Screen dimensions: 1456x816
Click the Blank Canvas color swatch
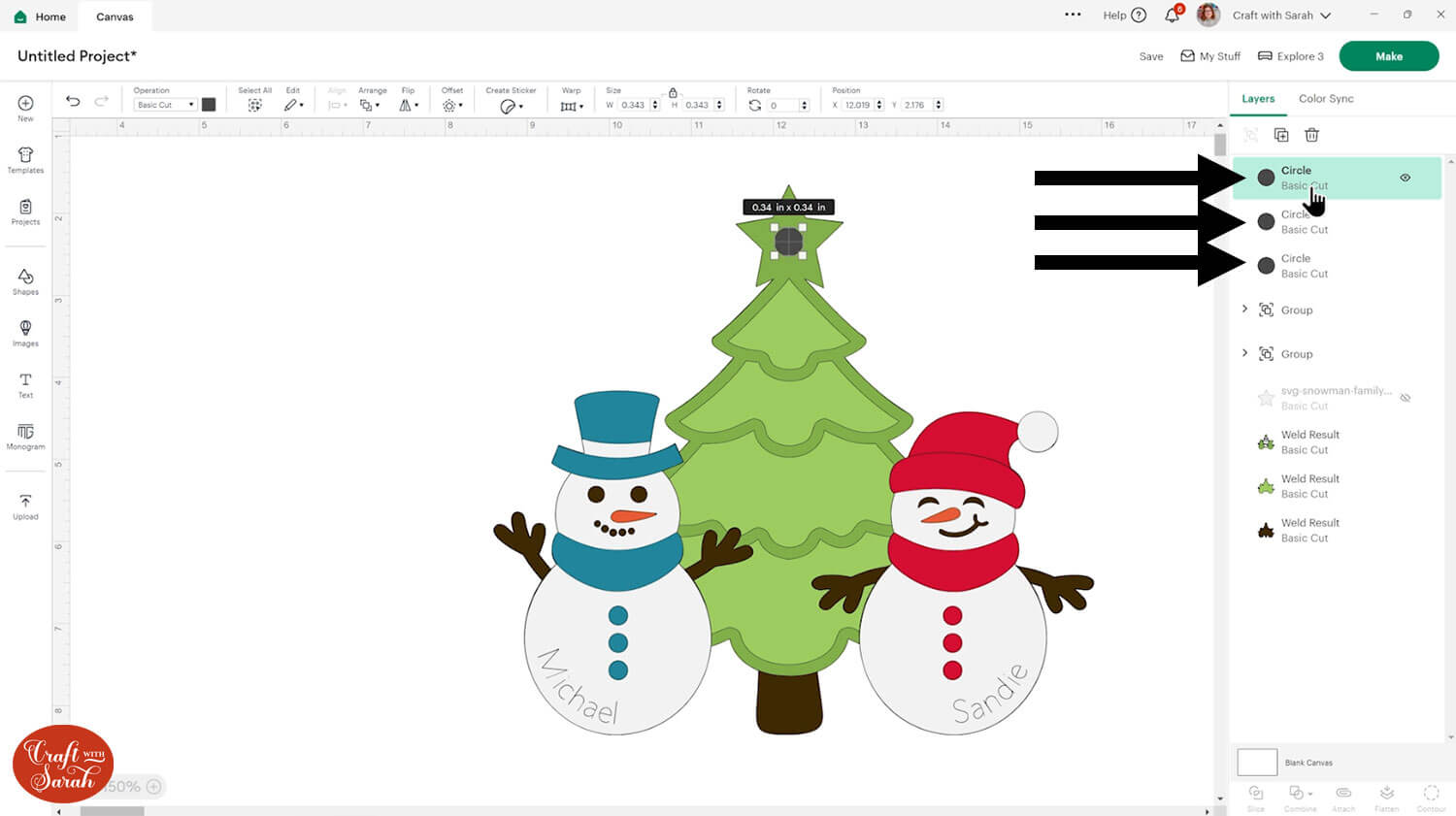[1257, 762]
